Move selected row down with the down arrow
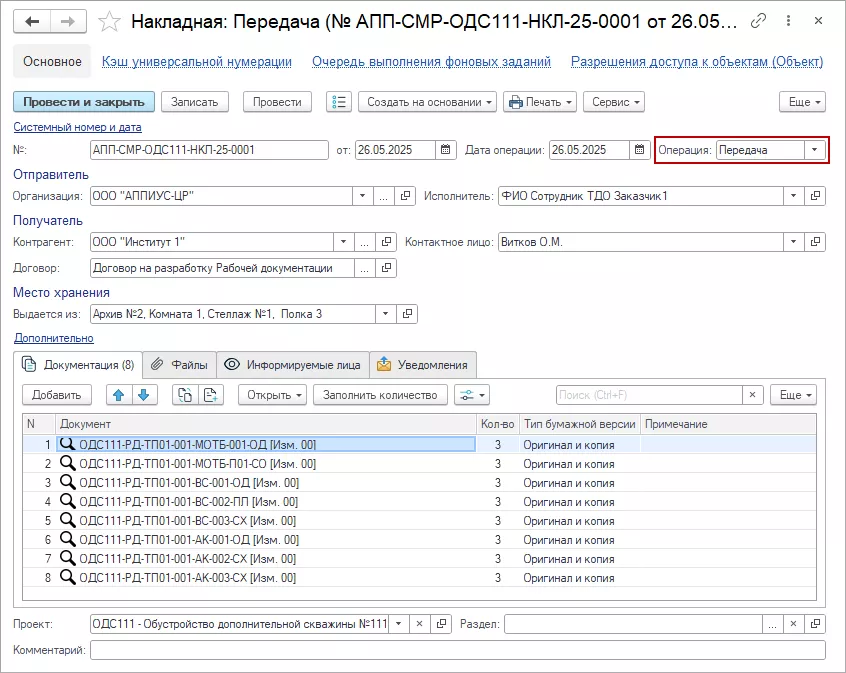 coord(143,395)
